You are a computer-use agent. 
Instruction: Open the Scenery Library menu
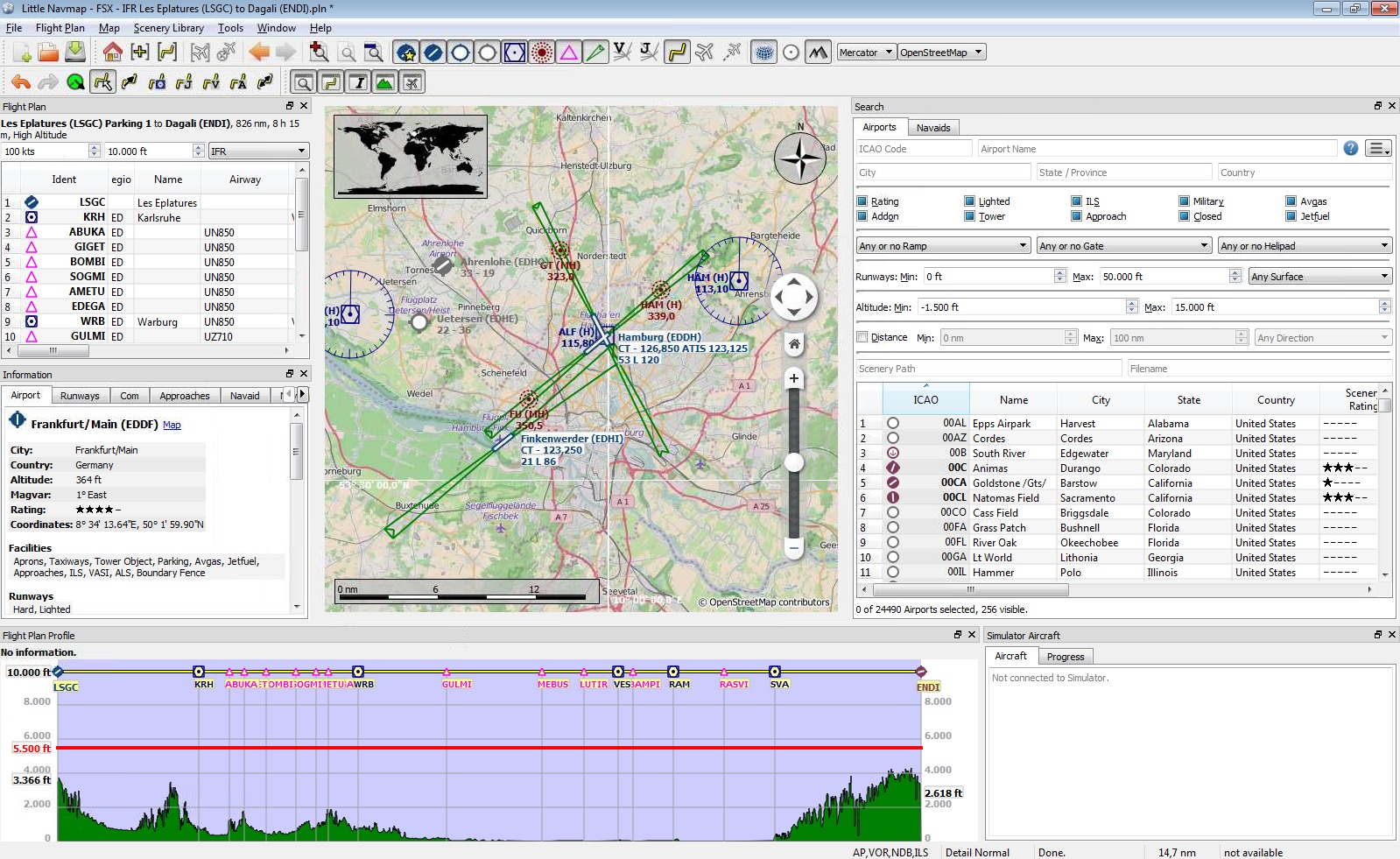point(168,28)
